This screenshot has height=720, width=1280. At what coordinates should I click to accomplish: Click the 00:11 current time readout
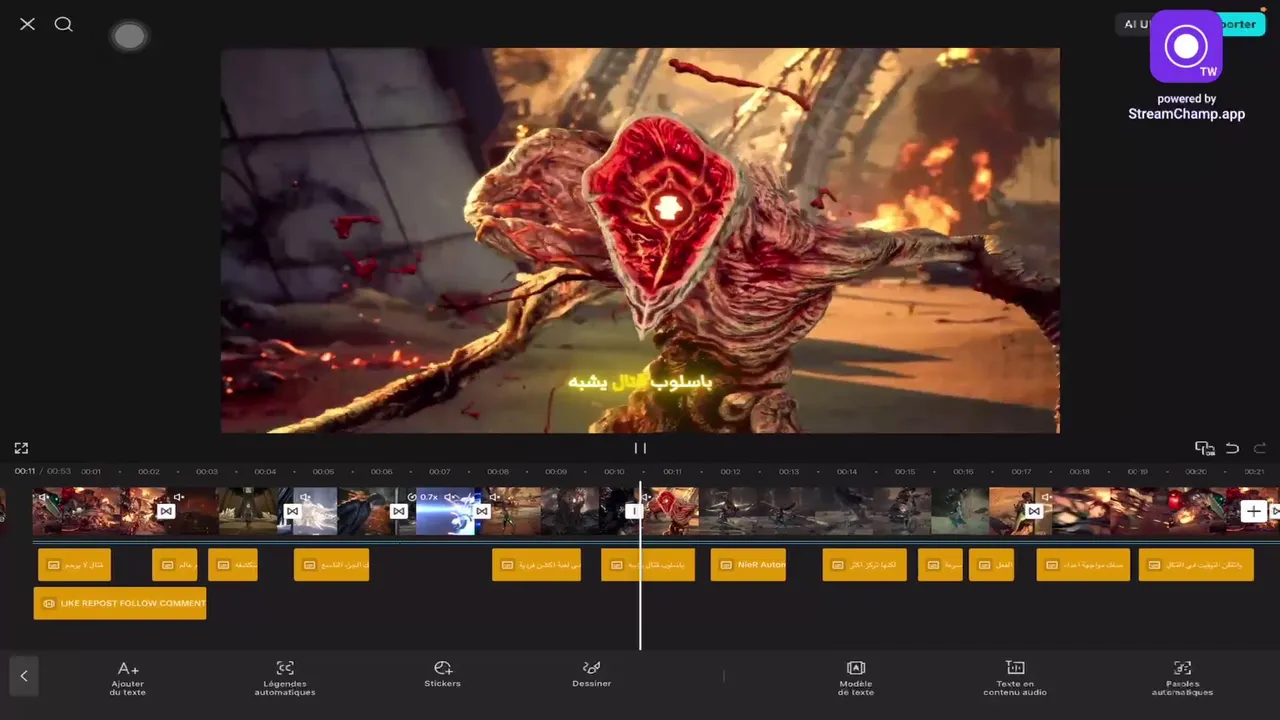pos(24,472)
